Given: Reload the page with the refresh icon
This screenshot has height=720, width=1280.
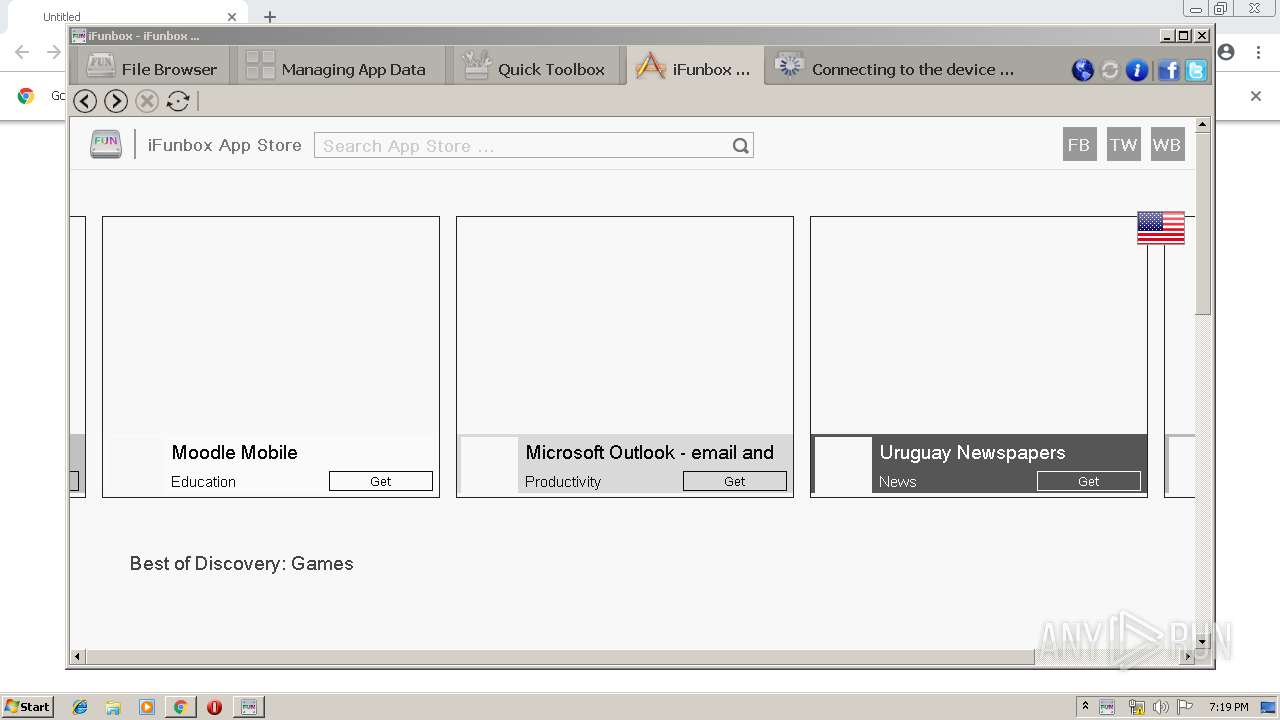Looking at the screenshot, I should 178,101.
